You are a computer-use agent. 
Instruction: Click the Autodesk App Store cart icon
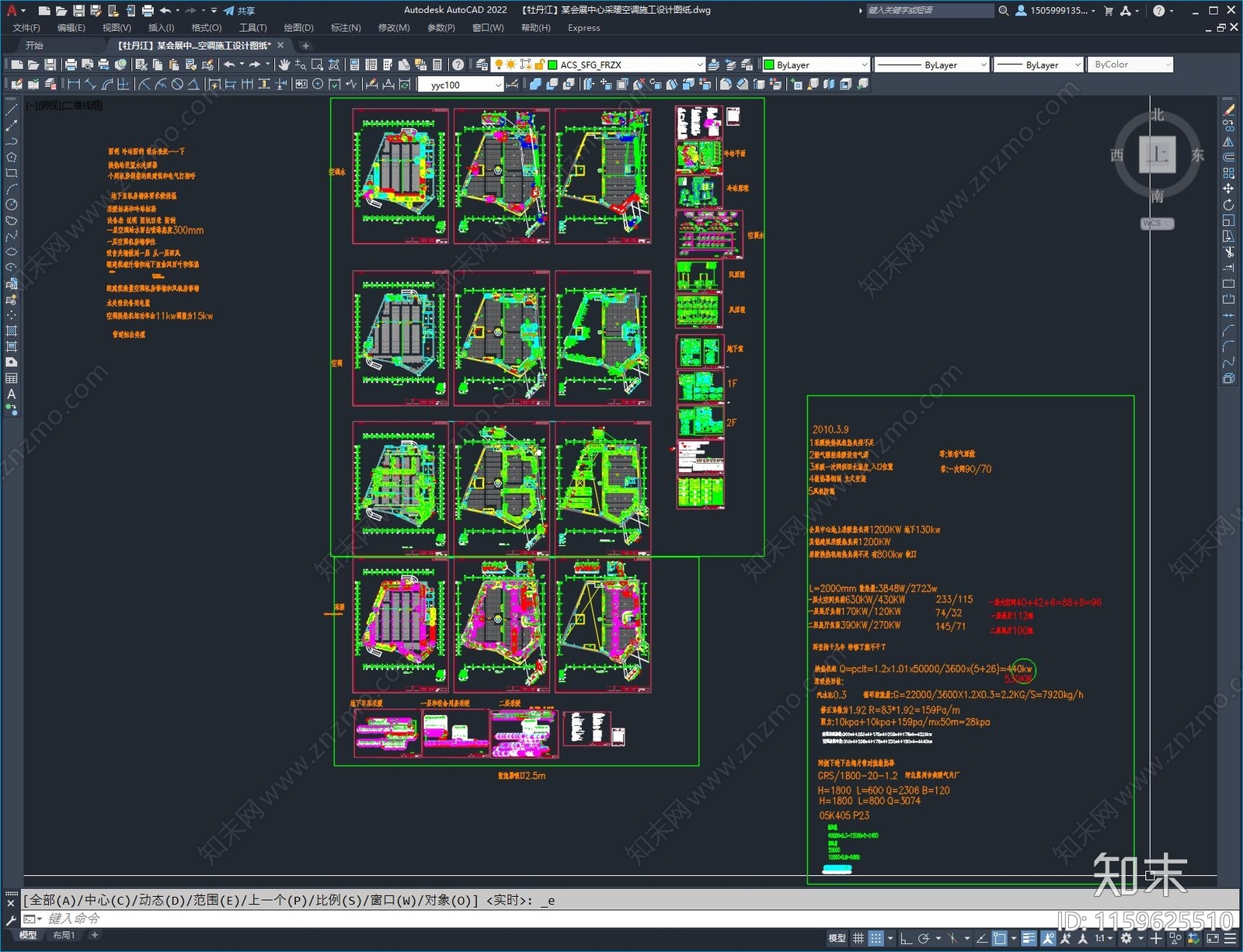[x=1109, y=11]
